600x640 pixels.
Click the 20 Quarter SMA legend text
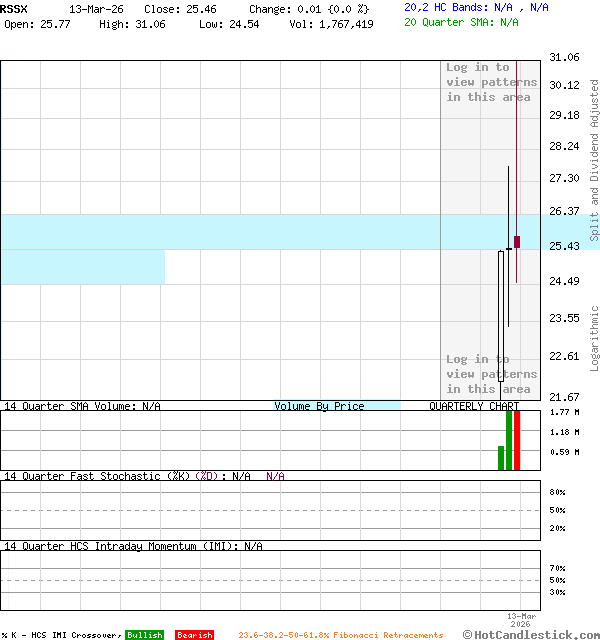pos(461,22)
